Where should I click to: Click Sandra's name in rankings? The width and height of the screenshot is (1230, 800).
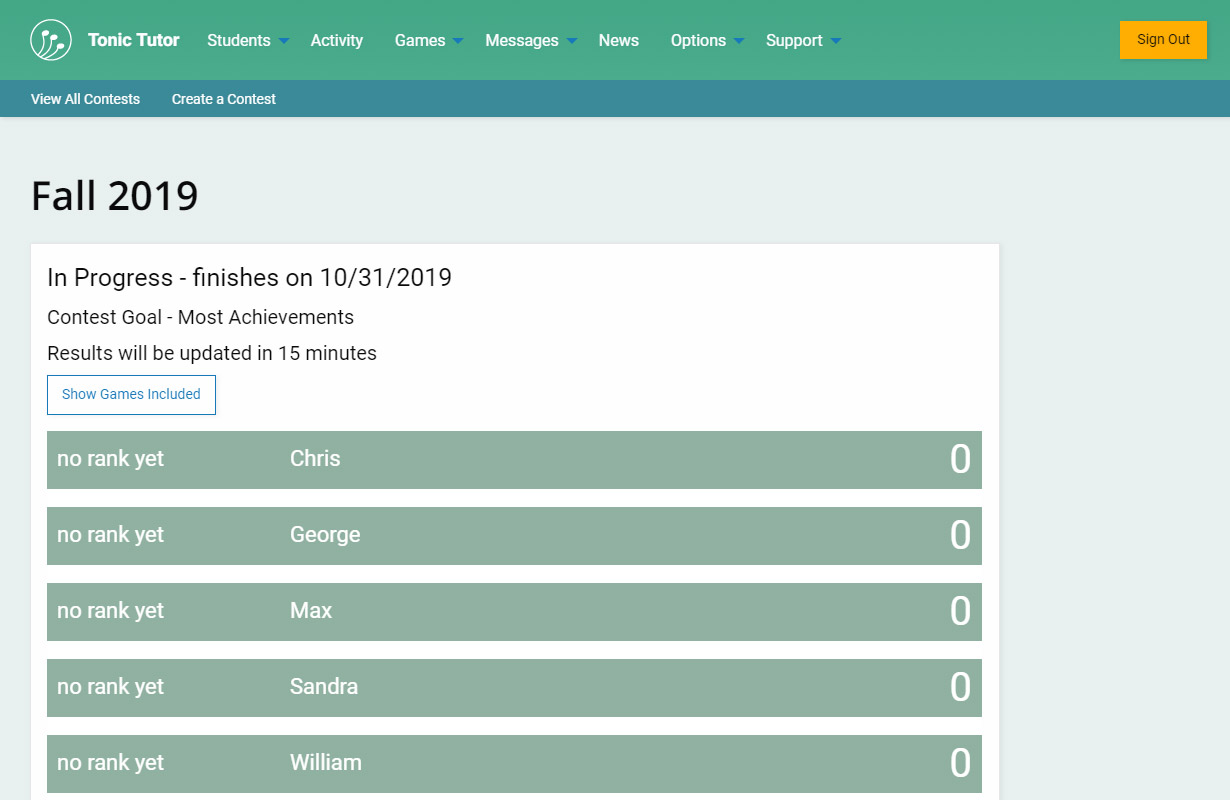[323, 687]
